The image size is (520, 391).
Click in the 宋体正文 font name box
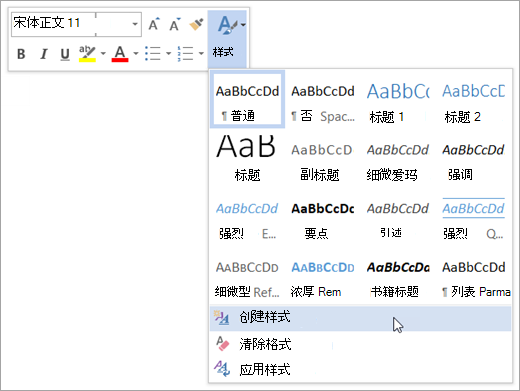click(53, 24)
